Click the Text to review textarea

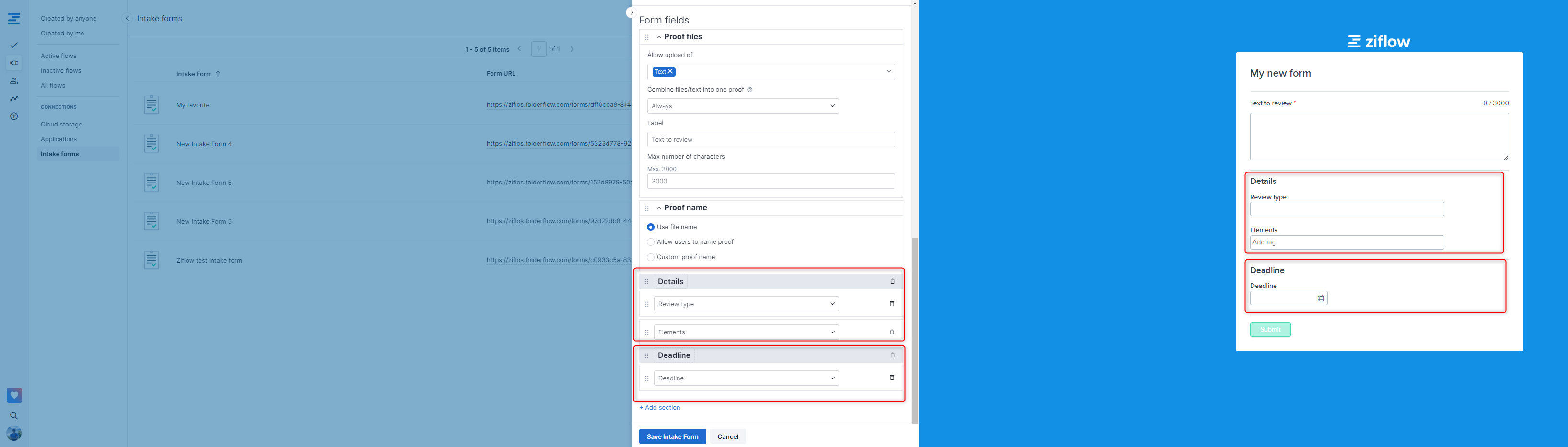pos(1379,136)
